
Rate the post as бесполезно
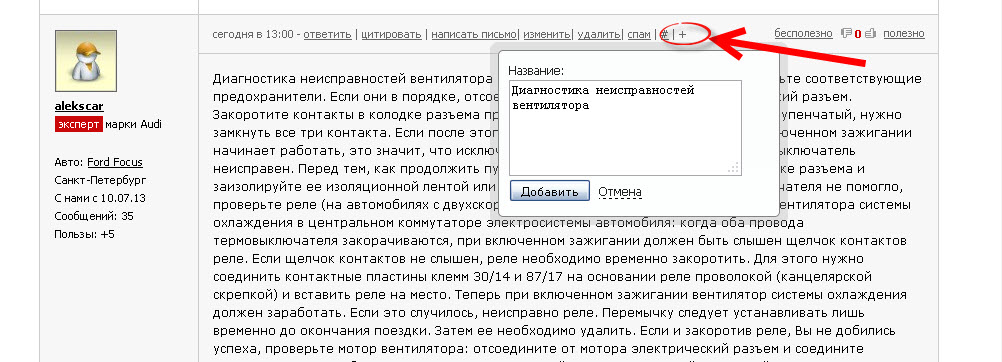pos(803,34)
